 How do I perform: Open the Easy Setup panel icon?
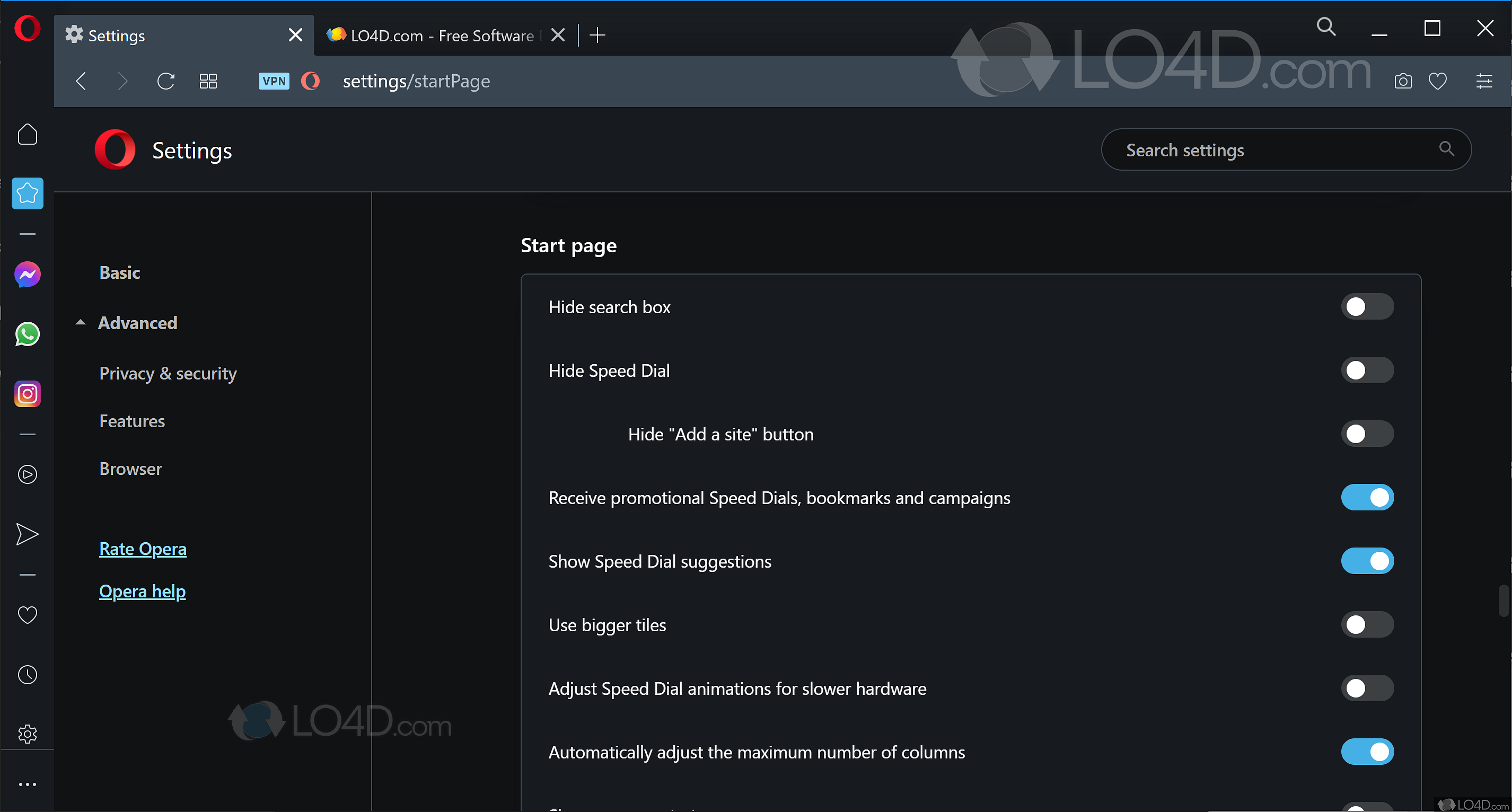pyautogui.click(x=1484, y=81)
